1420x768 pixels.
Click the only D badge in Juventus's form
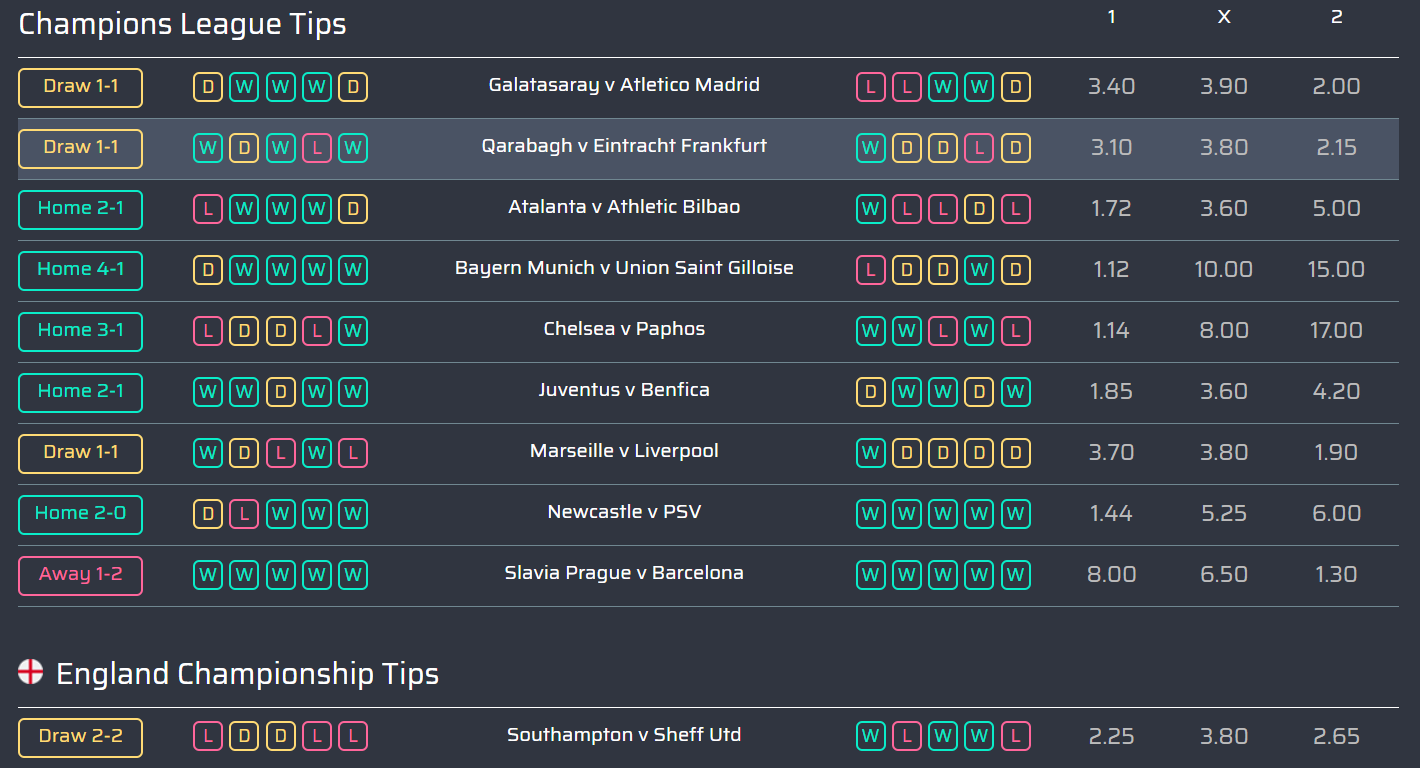pyautogui.click(x=280, y=392)
